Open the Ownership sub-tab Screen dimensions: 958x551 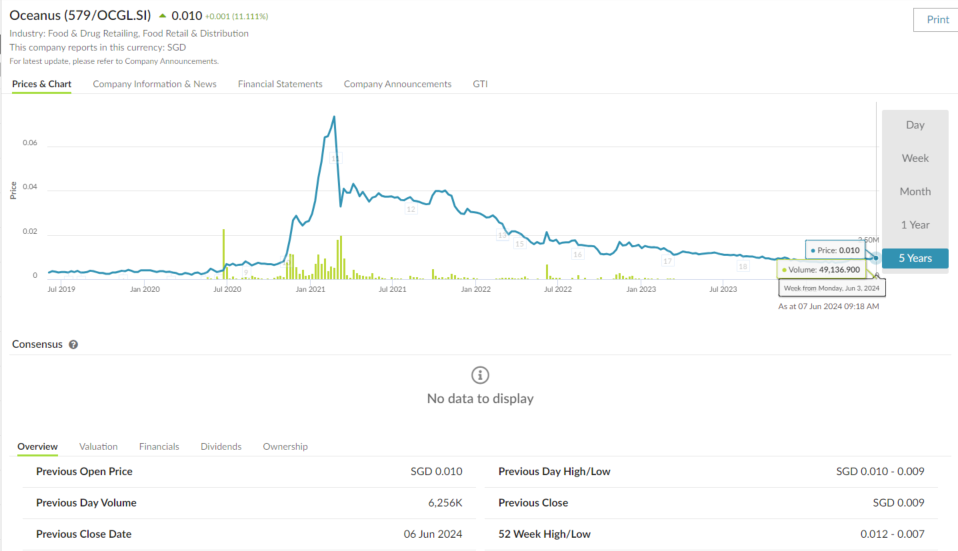(285, 447)
